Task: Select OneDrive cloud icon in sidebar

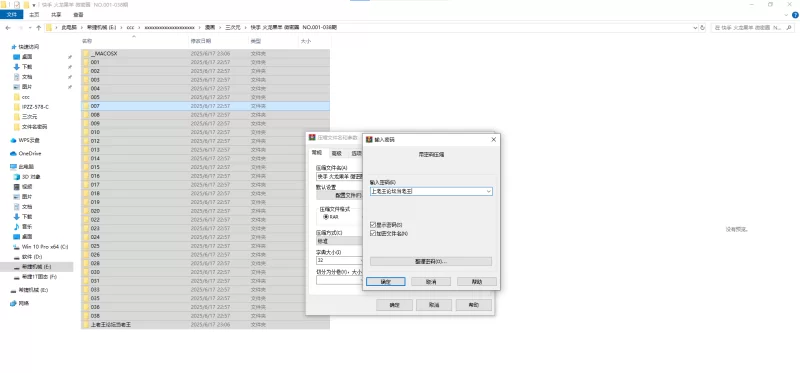Action: (x=14, y=154)
